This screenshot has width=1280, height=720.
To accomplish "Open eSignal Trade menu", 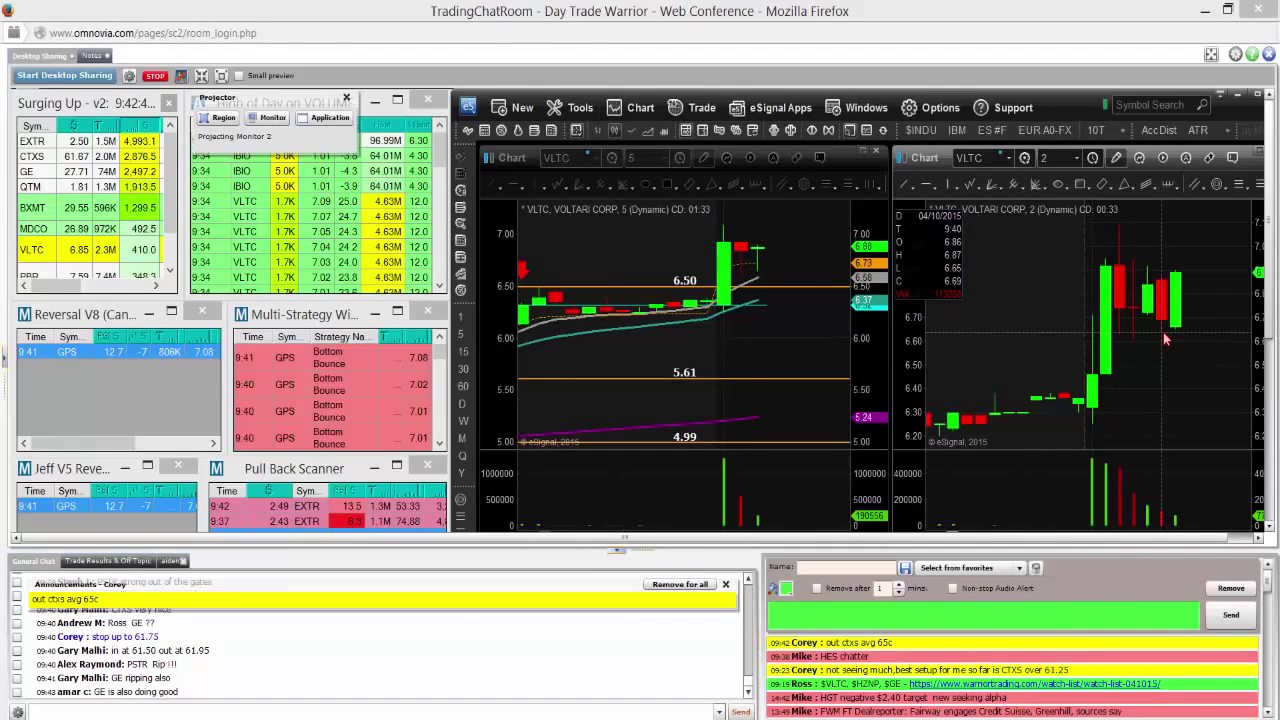I will (x=691, y=107).
